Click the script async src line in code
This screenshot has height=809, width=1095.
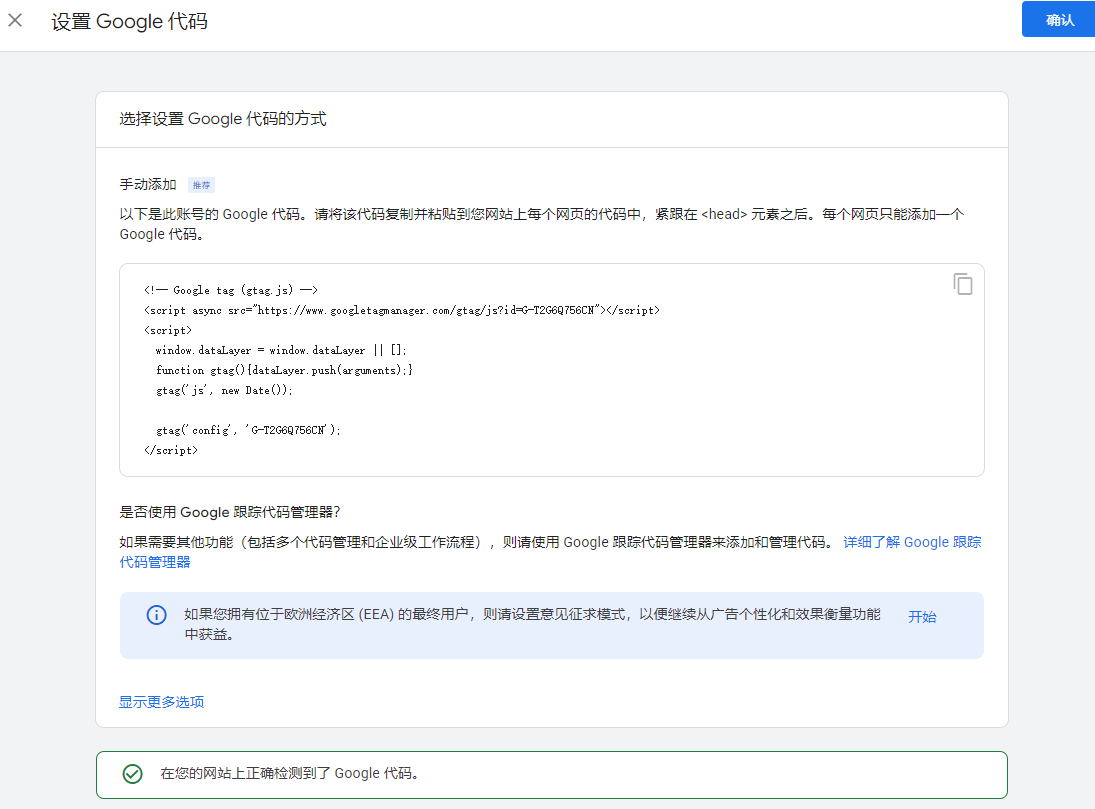click(x=402, y=310)
